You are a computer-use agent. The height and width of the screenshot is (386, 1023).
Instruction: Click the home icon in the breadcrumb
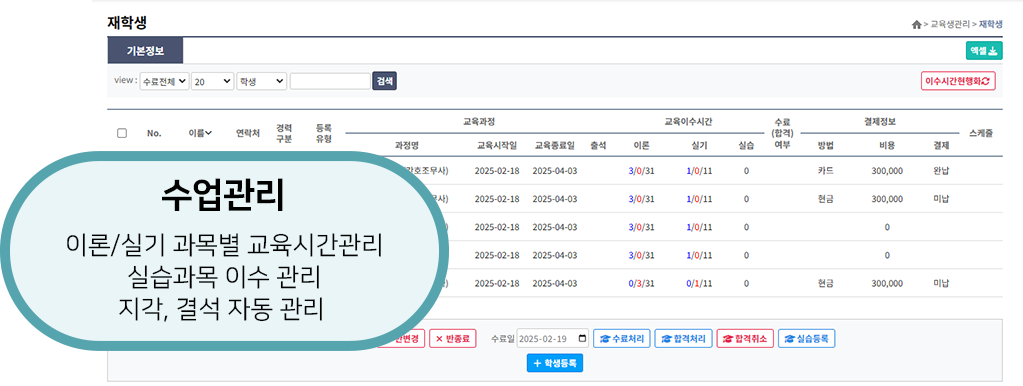917,24
